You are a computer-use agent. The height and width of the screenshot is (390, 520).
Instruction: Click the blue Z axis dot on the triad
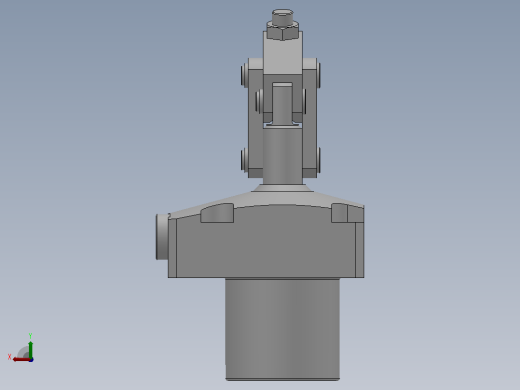click(31, 360)
